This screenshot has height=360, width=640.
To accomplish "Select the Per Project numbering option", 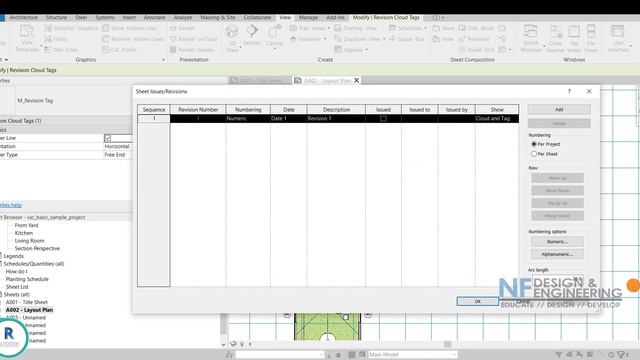I will (533, 144).
